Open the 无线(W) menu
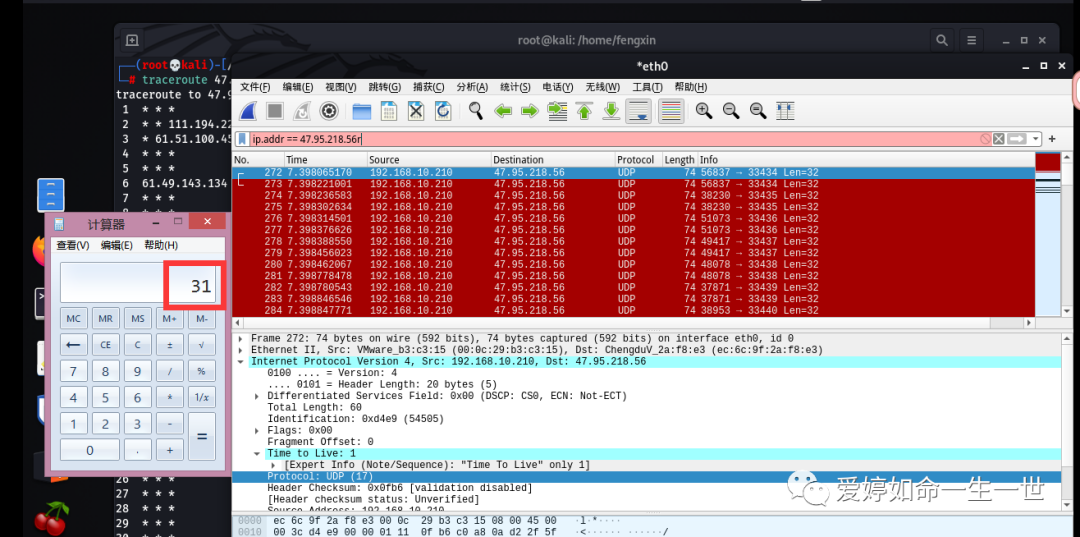 603,87
